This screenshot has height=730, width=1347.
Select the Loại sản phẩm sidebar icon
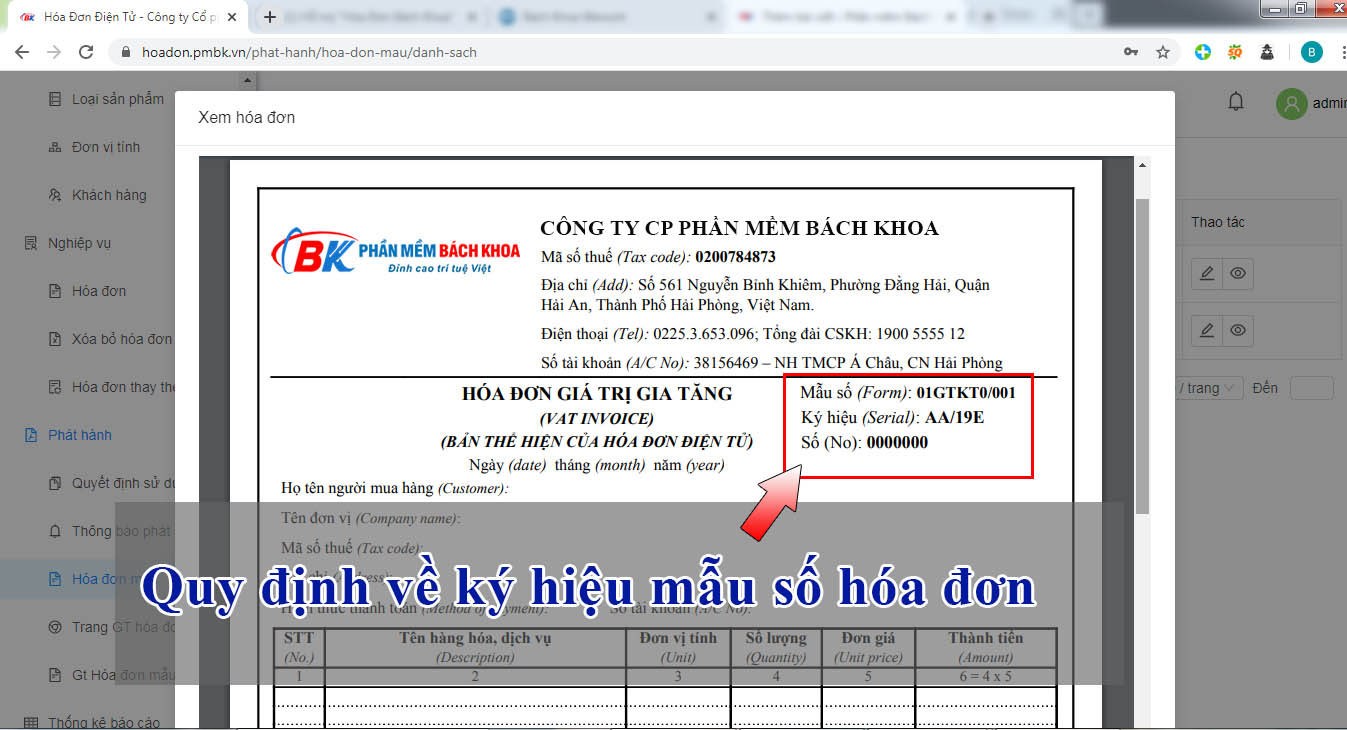[56, 98]
